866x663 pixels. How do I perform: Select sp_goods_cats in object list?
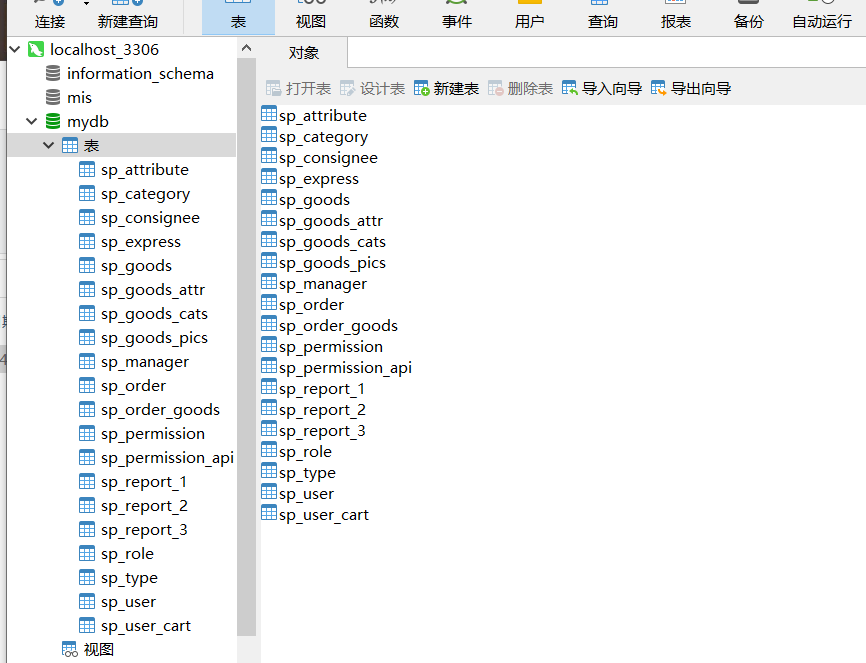point(332,241)
